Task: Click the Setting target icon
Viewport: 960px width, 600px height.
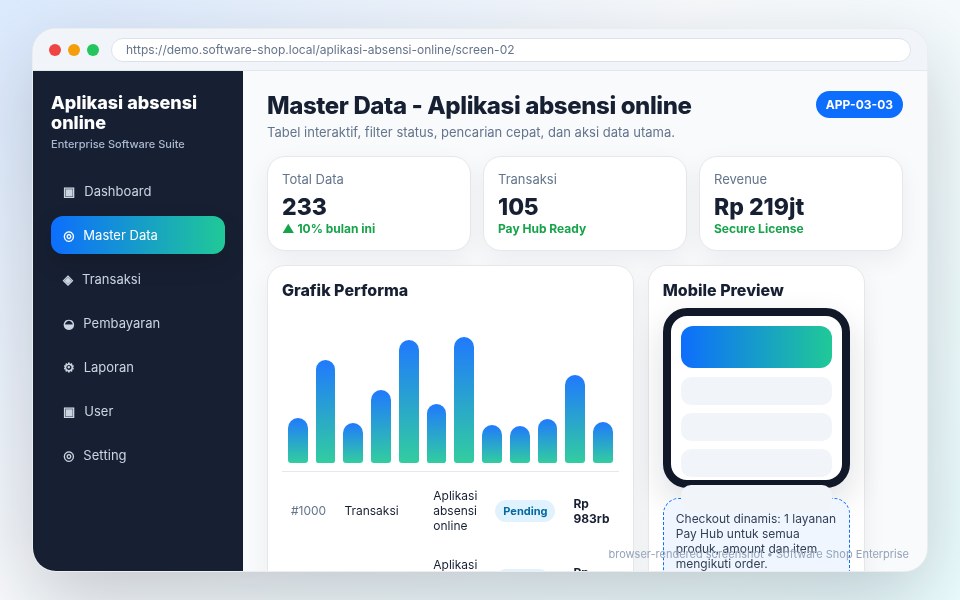Action: (x=69, y=456)
